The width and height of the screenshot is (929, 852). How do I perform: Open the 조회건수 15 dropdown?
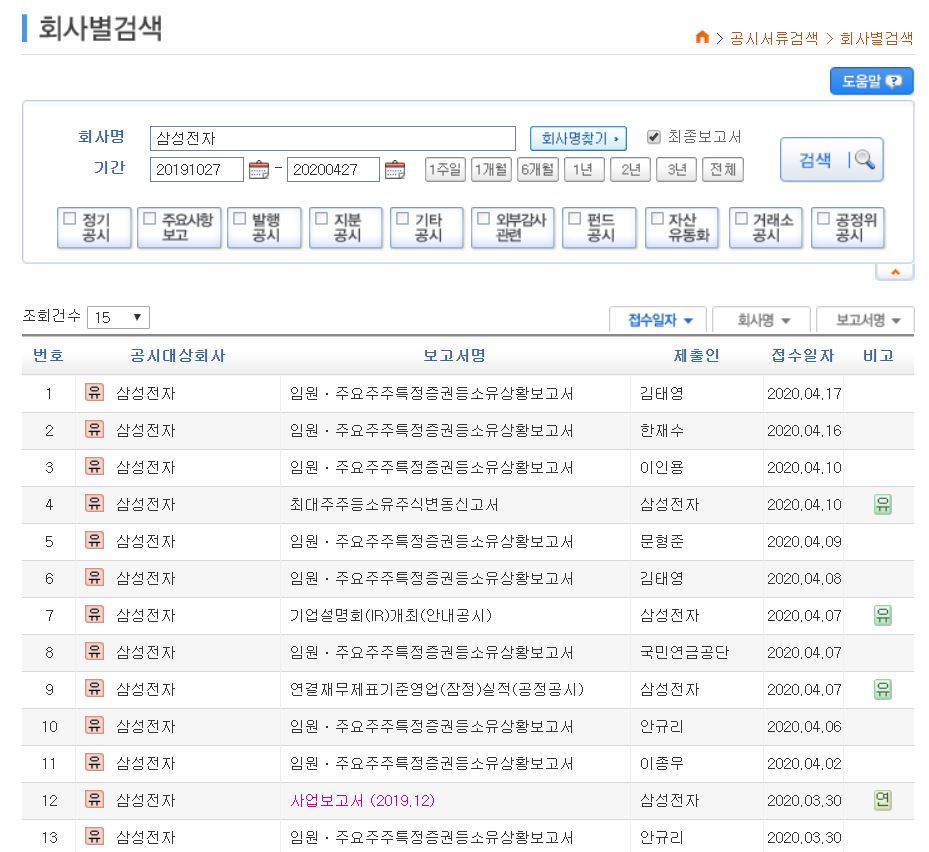[118, 317]
